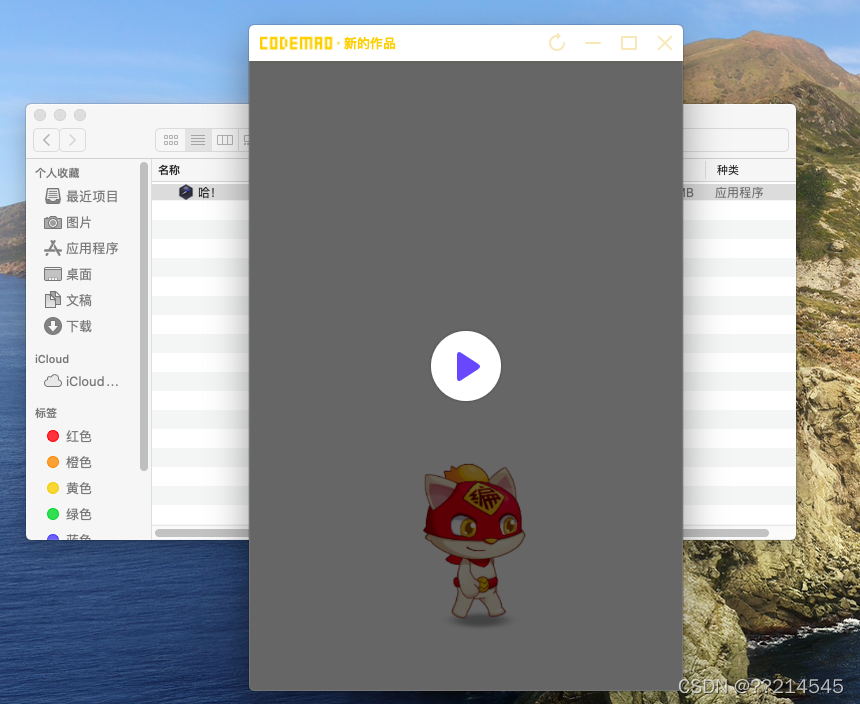
Task: Go back in the Finder window
Action: tap(47, 140)
